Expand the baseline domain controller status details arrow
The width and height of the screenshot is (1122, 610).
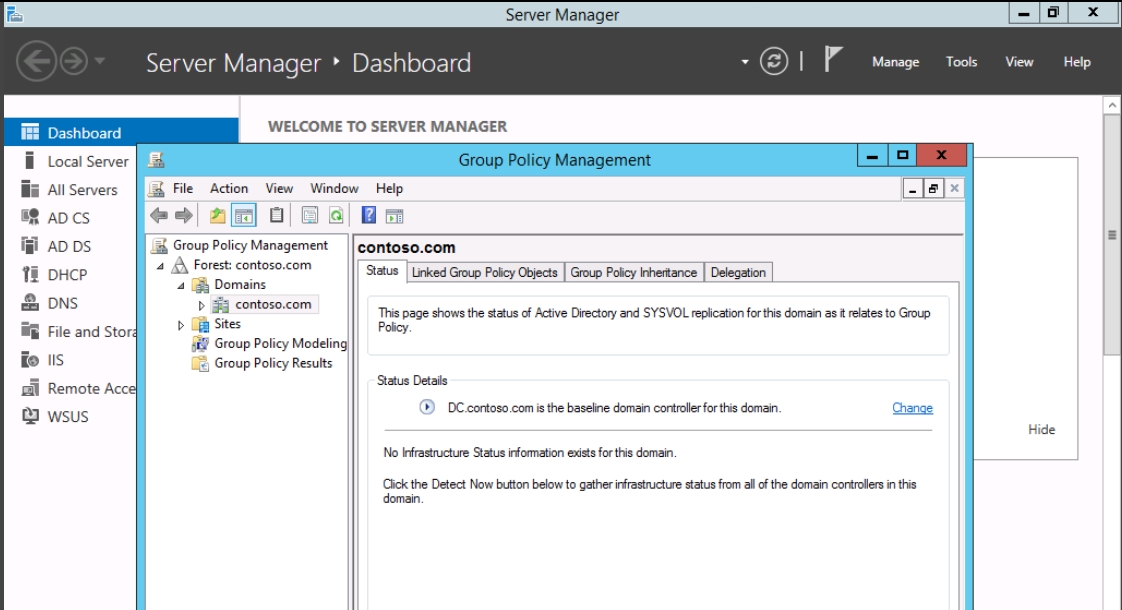[426, 407]
